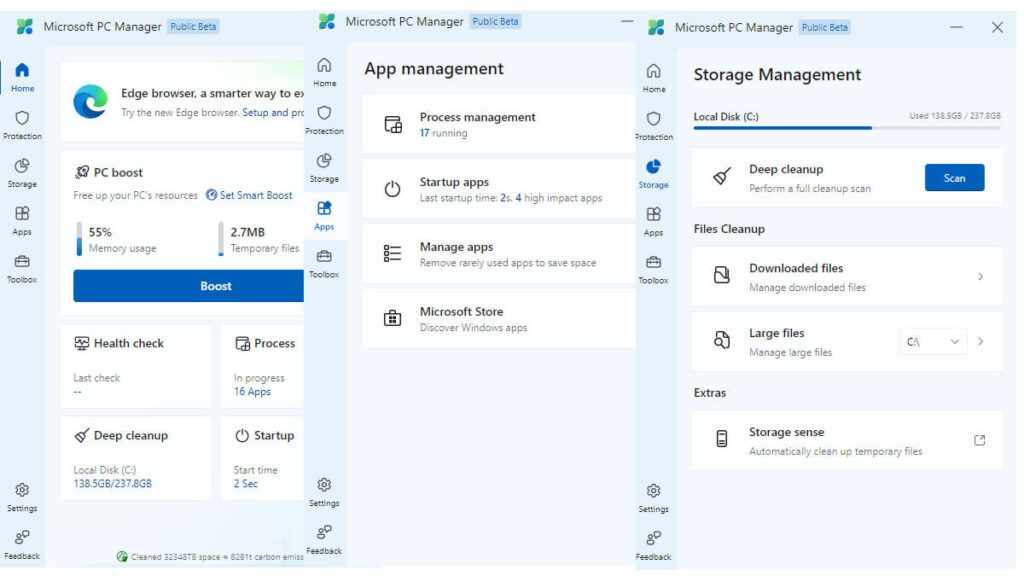Open Home in left window sidebar
This screenshot has width=1024, height=576.
coord(22,77)
